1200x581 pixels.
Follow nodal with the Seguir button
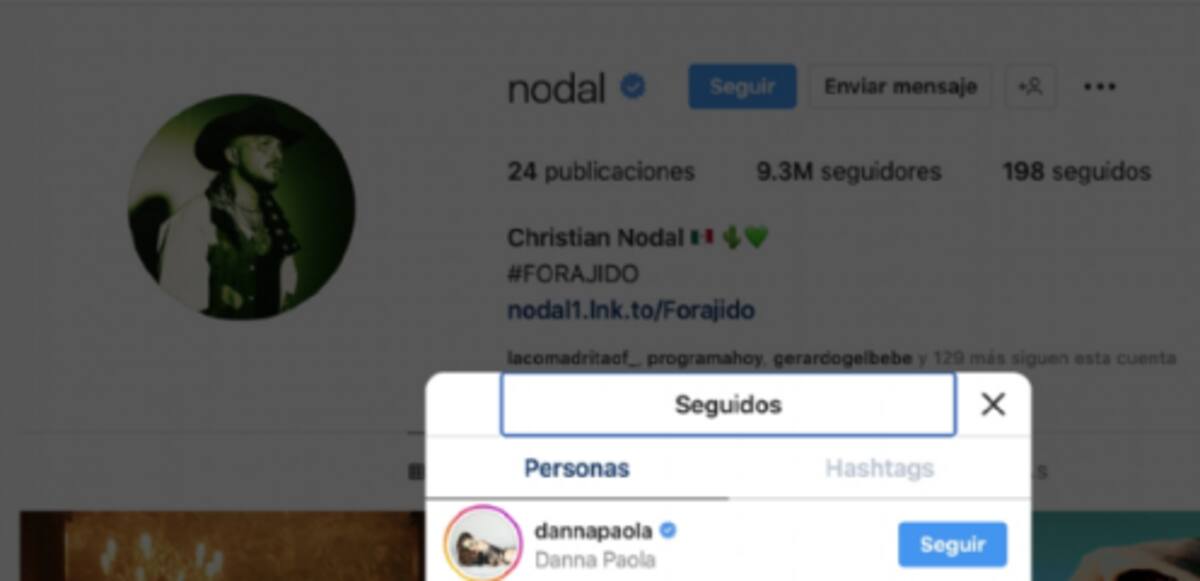[742, 87]
